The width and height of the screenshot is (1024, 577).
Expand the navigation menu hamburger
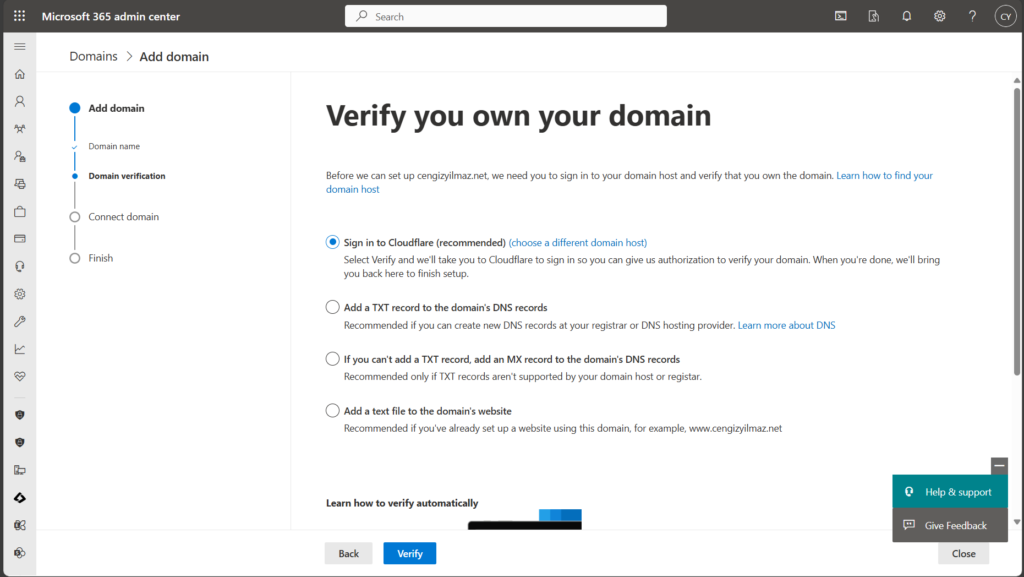point(19,47)
